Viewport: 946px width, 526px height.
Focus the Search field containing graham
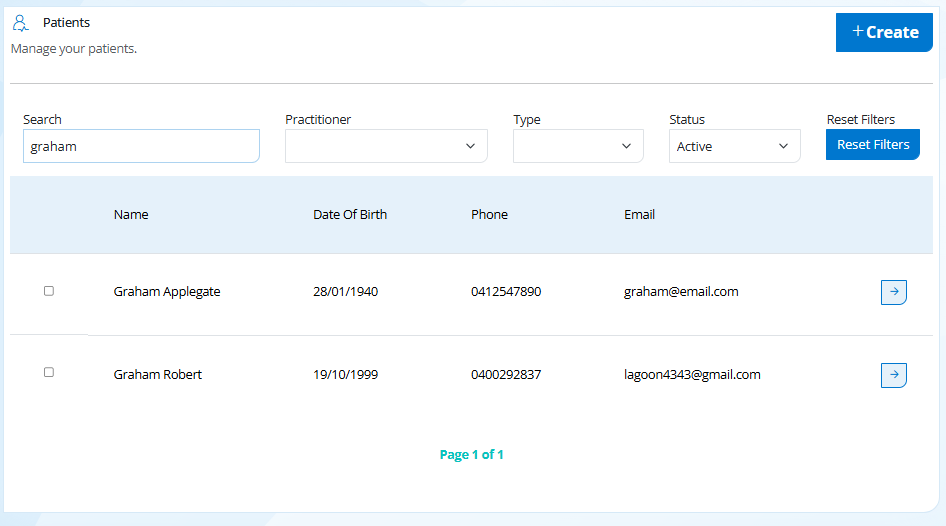pyautogui.click(x=141, y=146)
